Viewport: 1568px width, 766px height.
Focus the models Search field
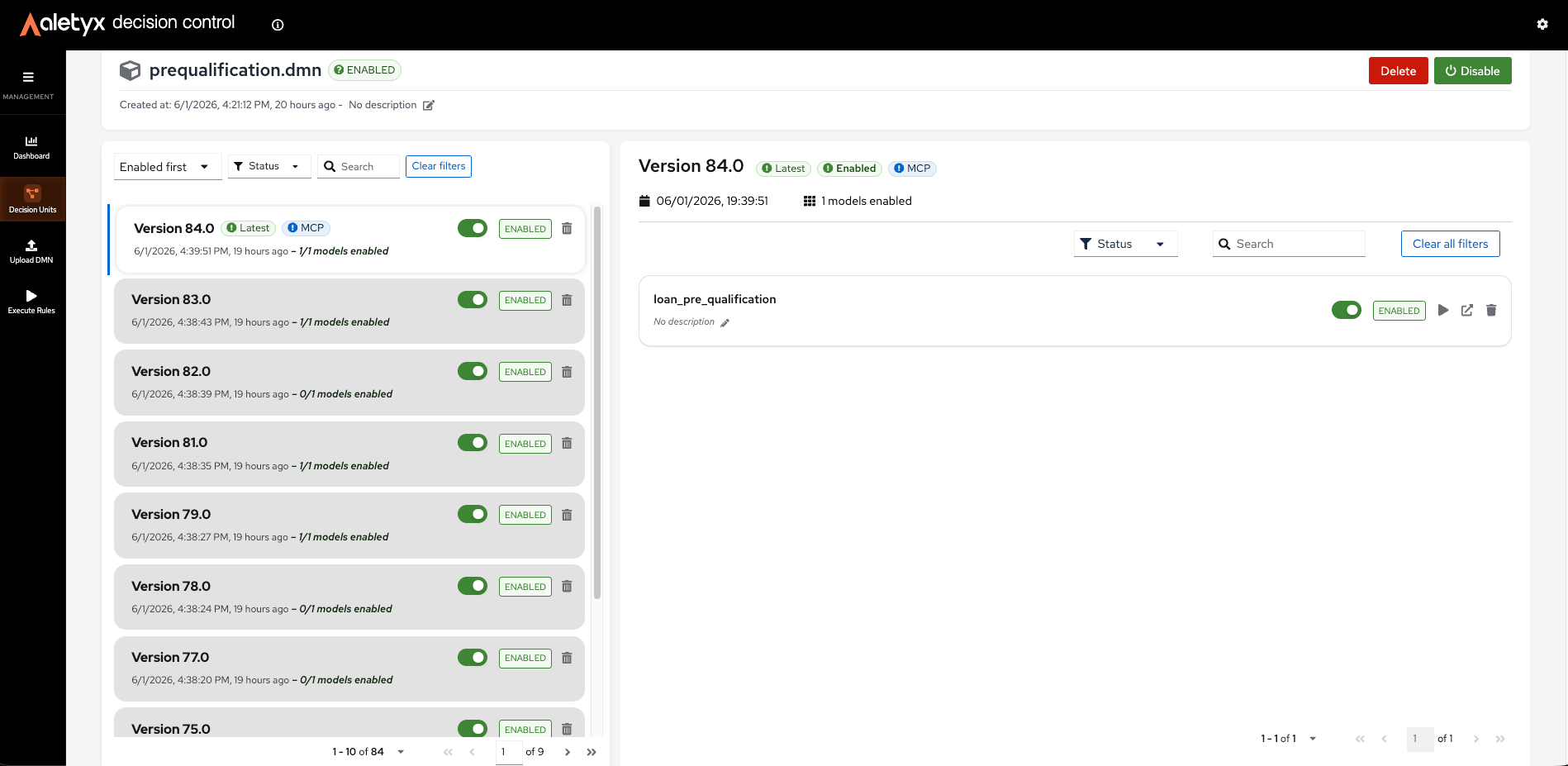tap(1289, 244)
